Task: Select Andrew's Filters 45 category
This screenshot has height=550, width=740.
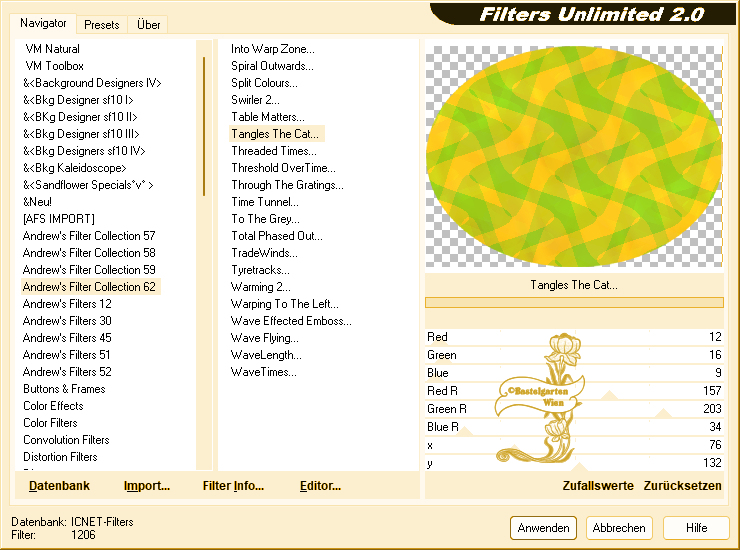Action: [x=67, y=338]
